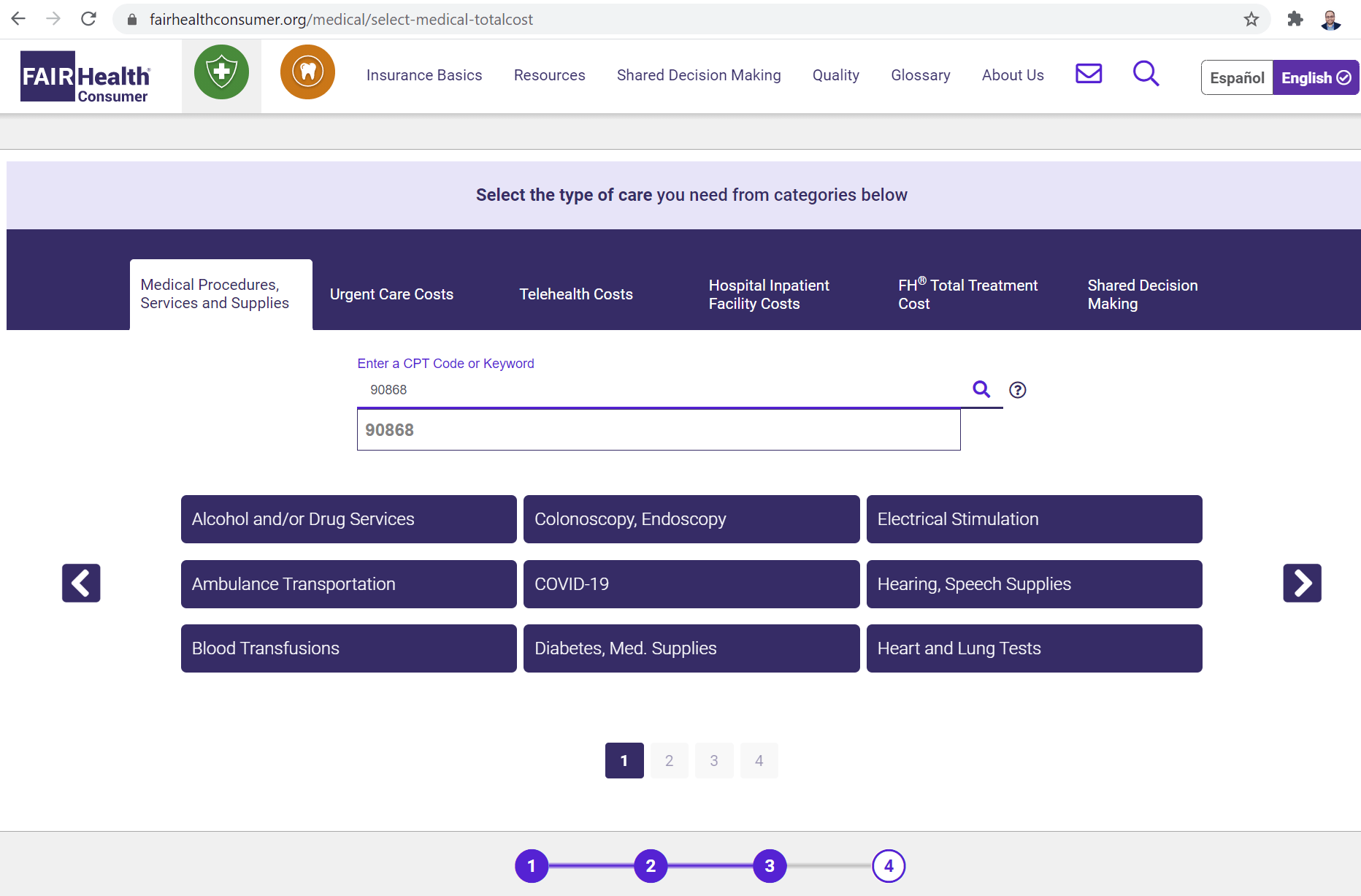
Task: Switch language to Español
Action: coord(1236,77)
